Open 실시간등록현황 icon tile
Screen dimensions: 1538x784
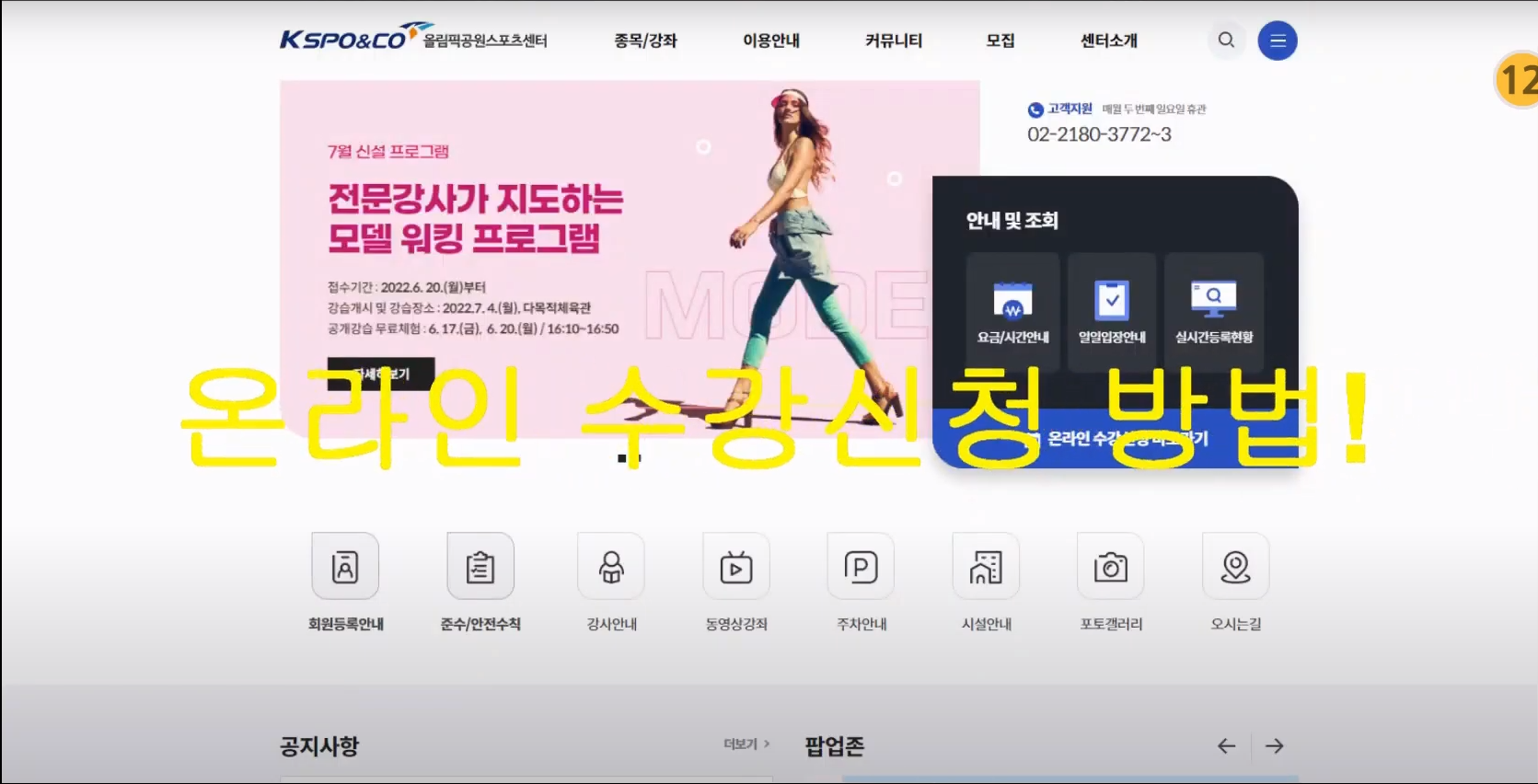[x=1214, y=312]
